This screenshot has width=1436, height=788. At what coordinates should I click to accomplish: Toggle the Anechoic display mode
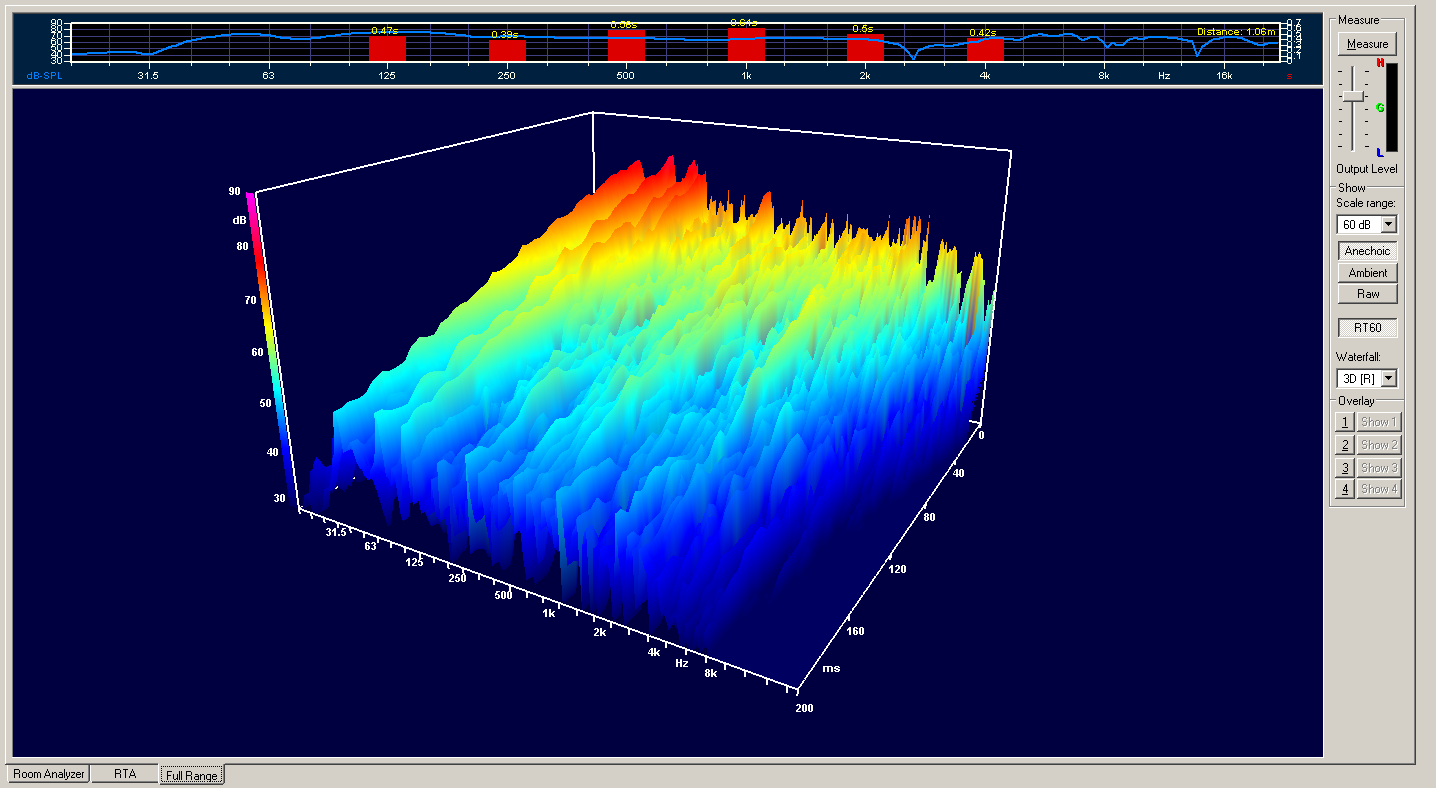click(1366, 250)
